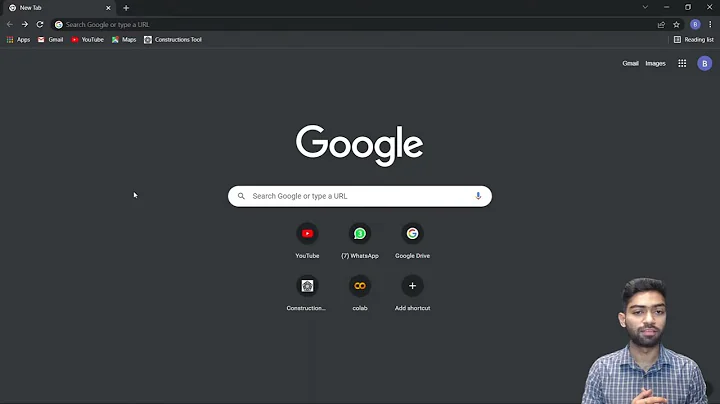Open a new tab with the plus button
The image size is (720, 404).
pos(126,8)
